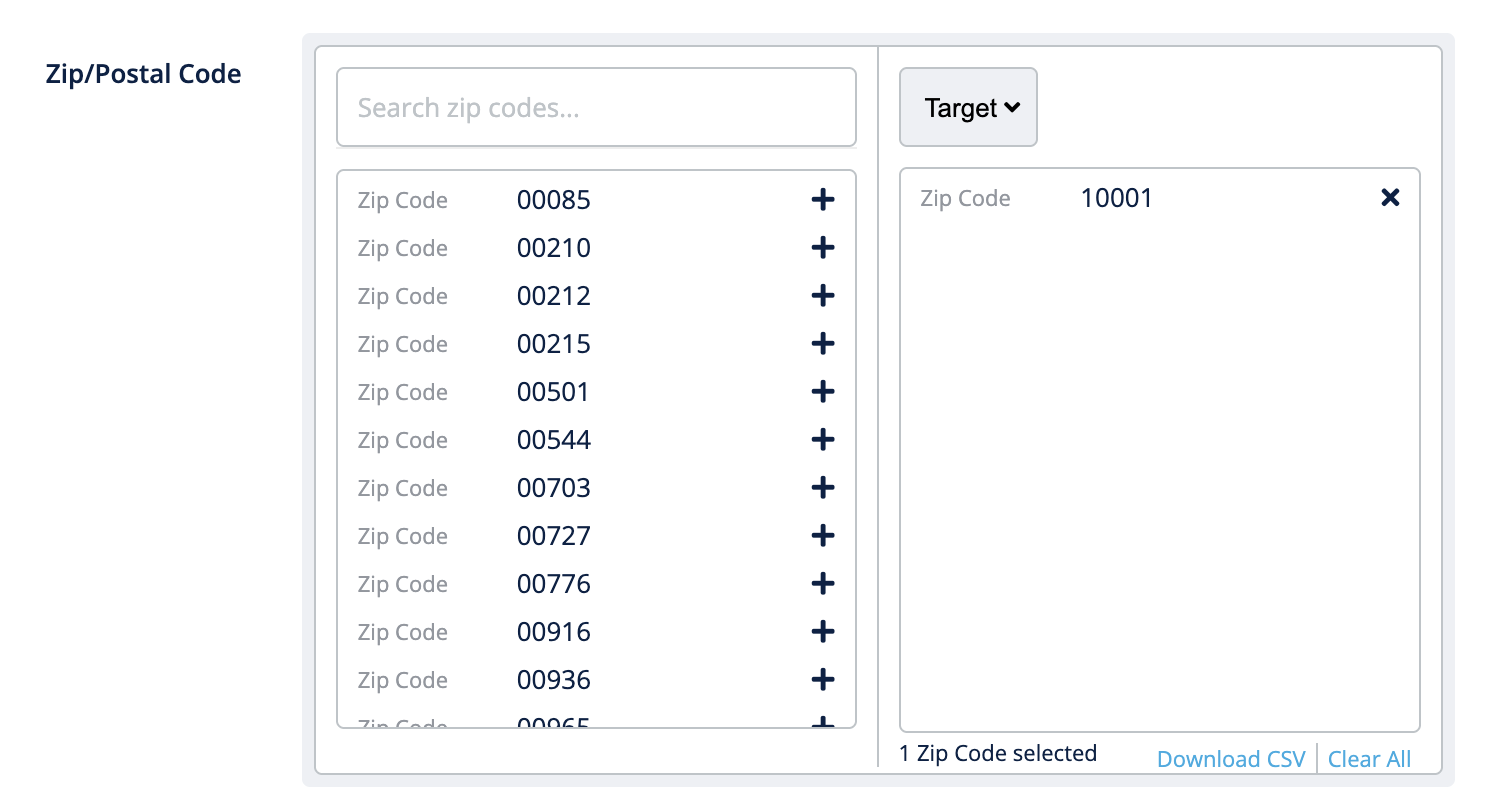This screenshot has height=812, width=1502.
Task: Add zip code 00544 via plus icon
Action: [822, 440]
